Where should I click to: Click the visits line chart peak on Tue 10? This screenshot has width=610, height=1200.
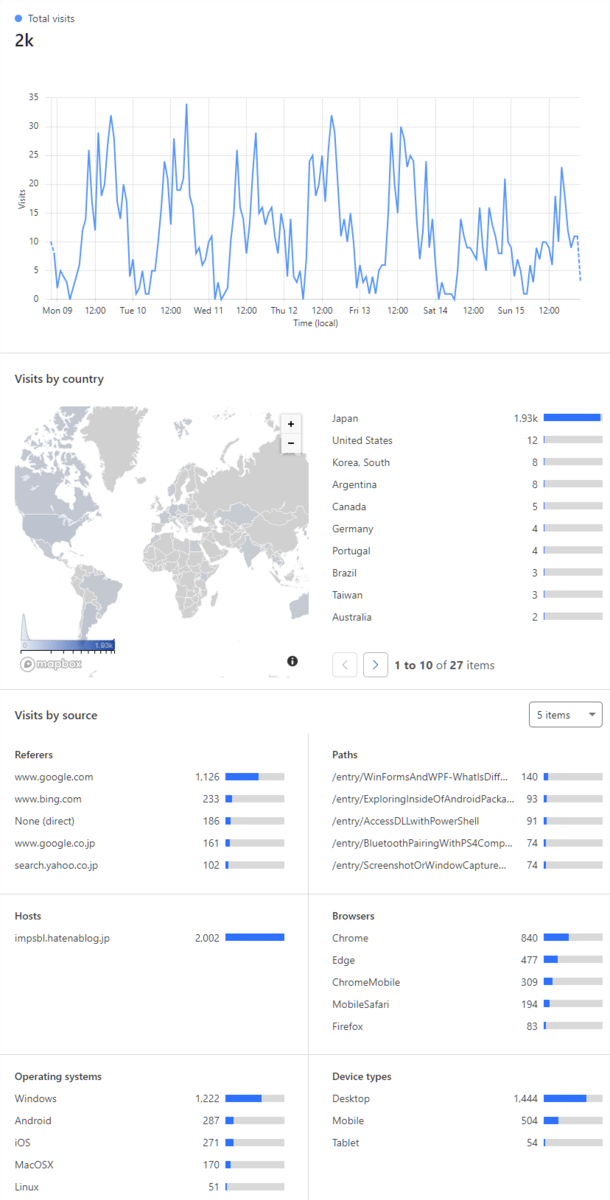(x=186, y=104)
